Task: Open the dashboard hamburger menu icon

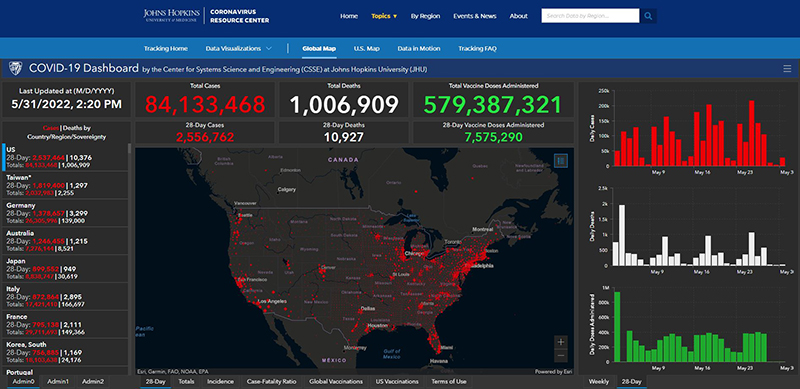Action: 787,68
